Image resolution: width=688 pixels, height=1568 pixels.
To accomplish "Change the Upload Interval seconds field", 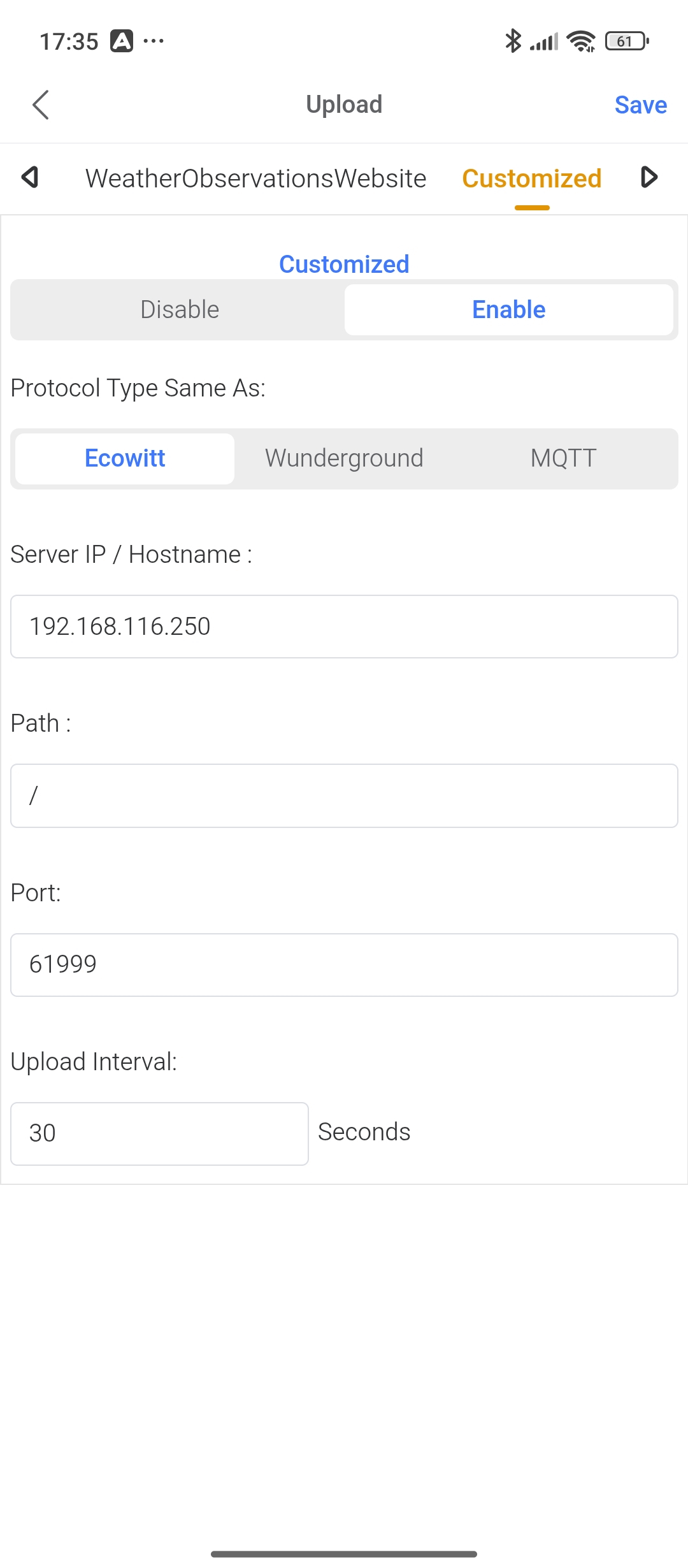I will point(159,1133).
